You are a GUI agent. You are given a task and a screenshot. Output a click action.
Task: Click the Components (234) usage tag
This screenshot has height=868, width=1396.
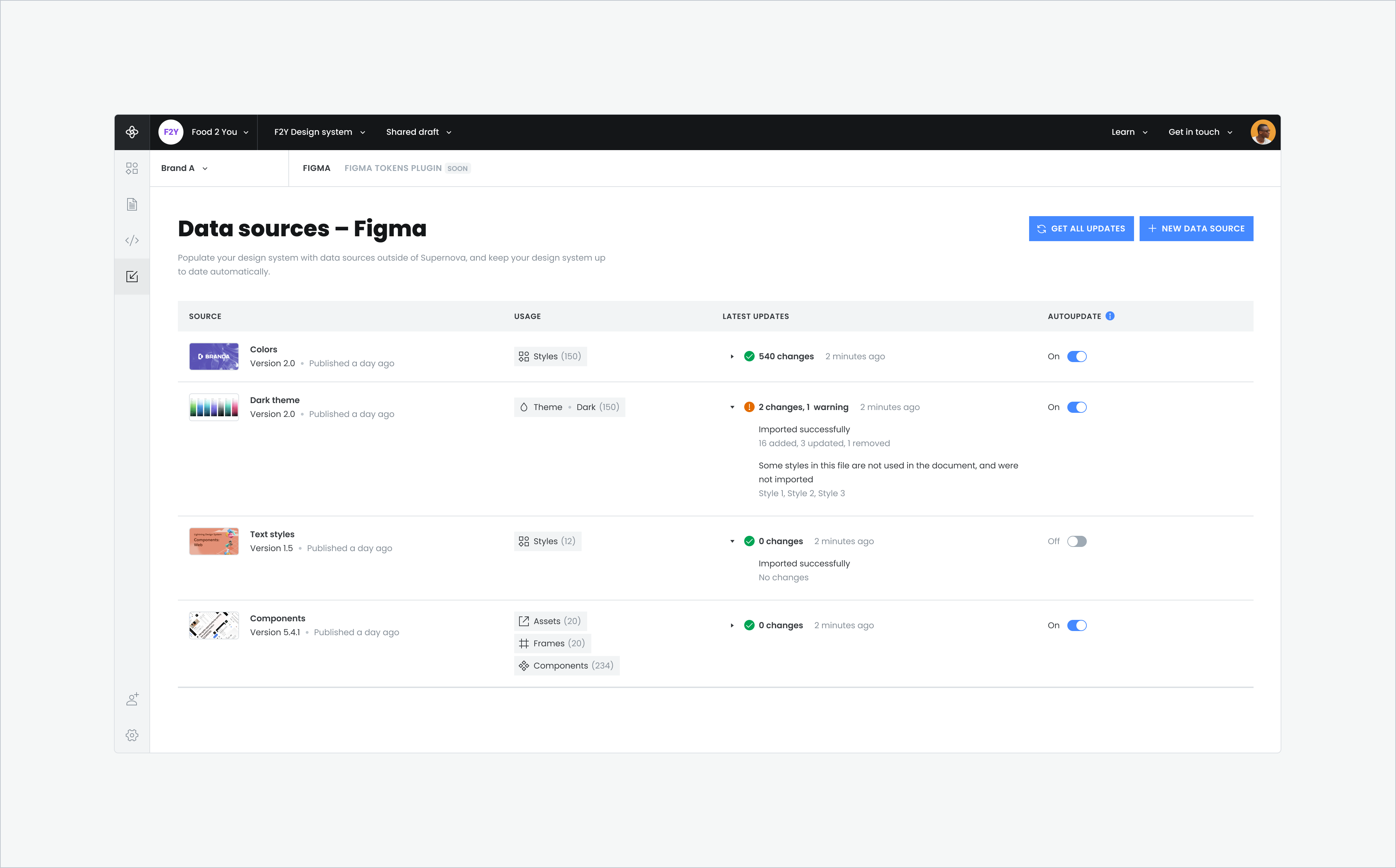point(567,666)
